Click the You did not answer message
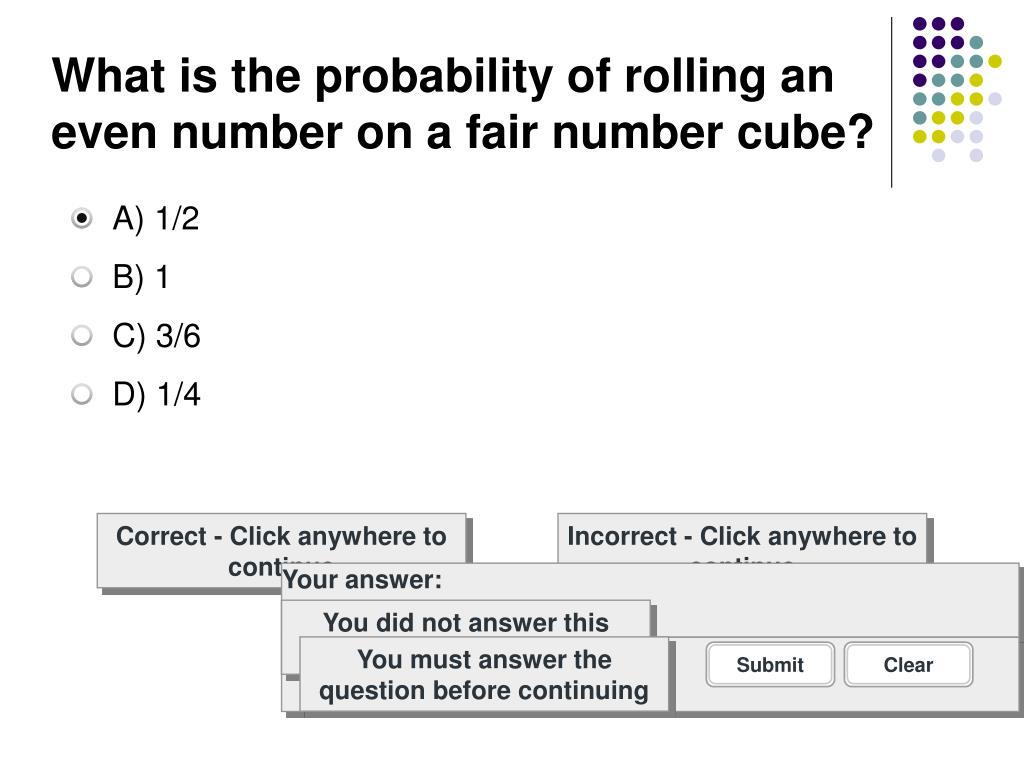 (467, 622)
